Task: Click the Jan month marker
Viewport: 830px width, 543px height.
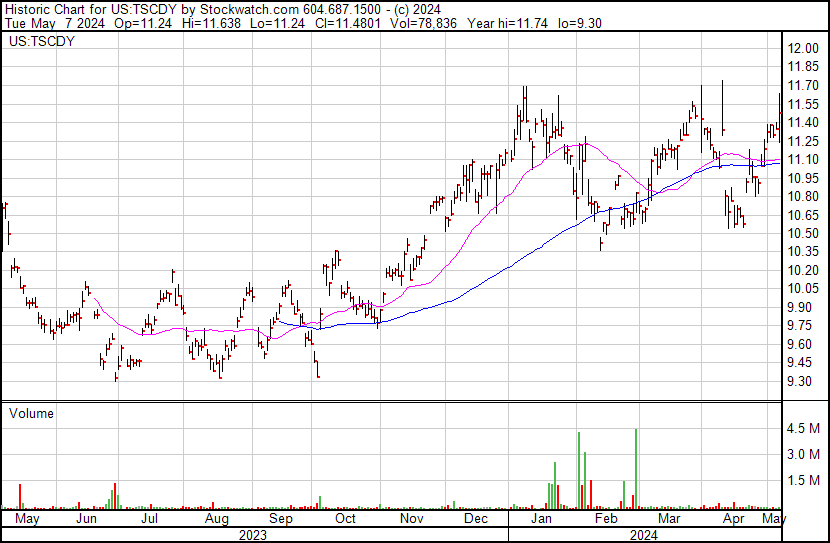Action: pos(541,519)
